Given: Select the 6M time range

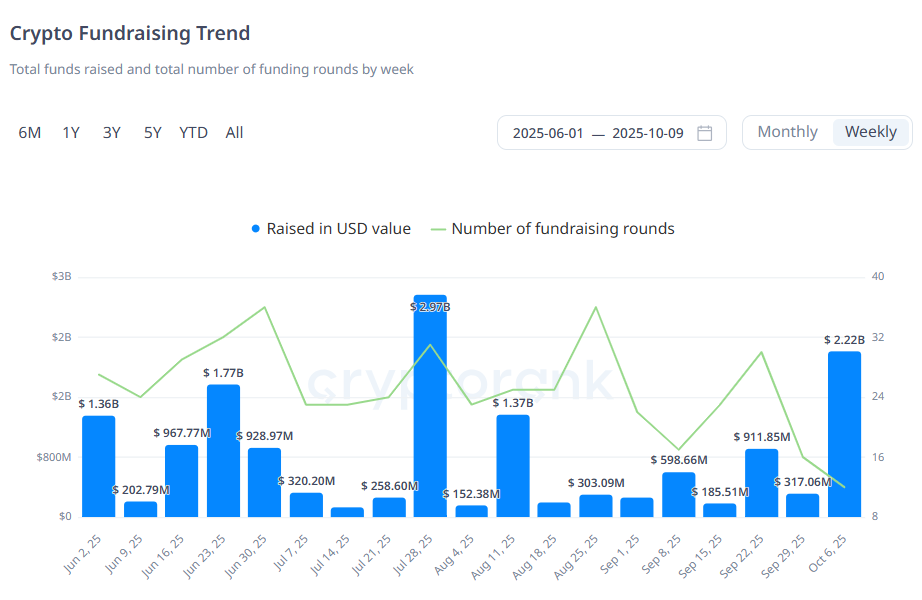Looking at the screenshot, I should pyautogui.click(x=30, y=133).
